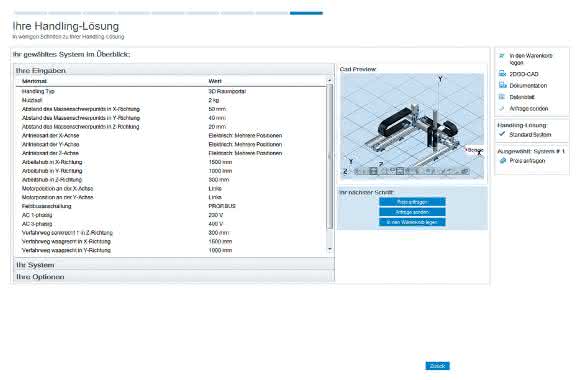
Task: Click the Merkmal column header
Action: [34, 81]
